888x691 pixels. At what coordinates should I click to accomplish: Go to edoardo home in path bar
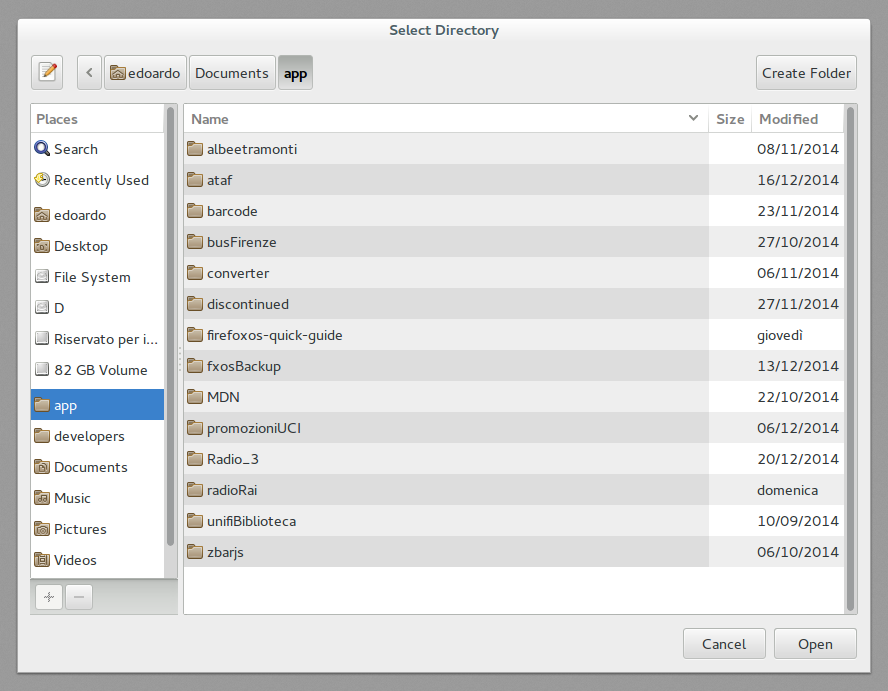point(146,73)
